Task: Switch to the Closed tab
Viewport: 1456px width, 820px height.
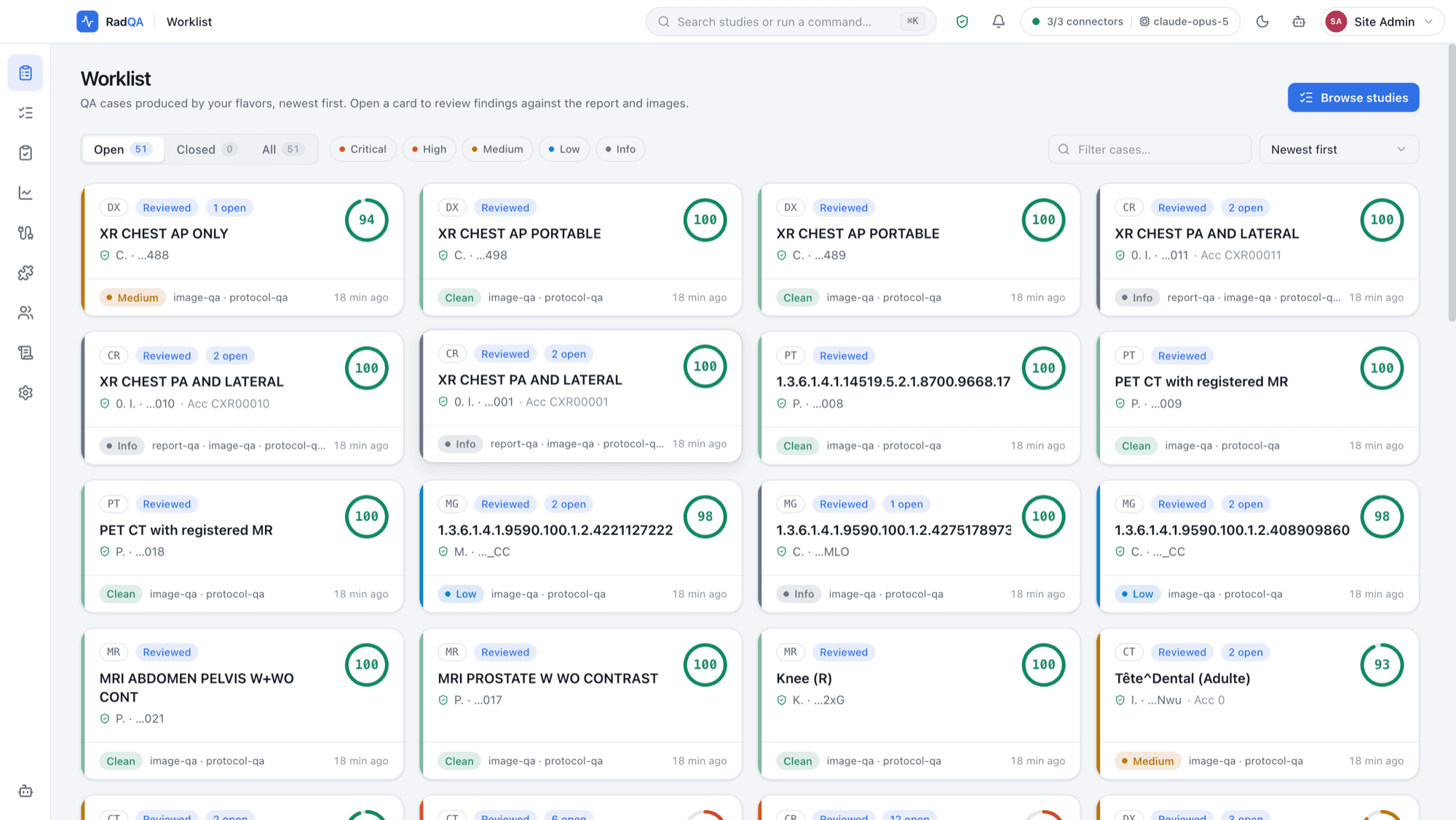Action: coord(206,149)
